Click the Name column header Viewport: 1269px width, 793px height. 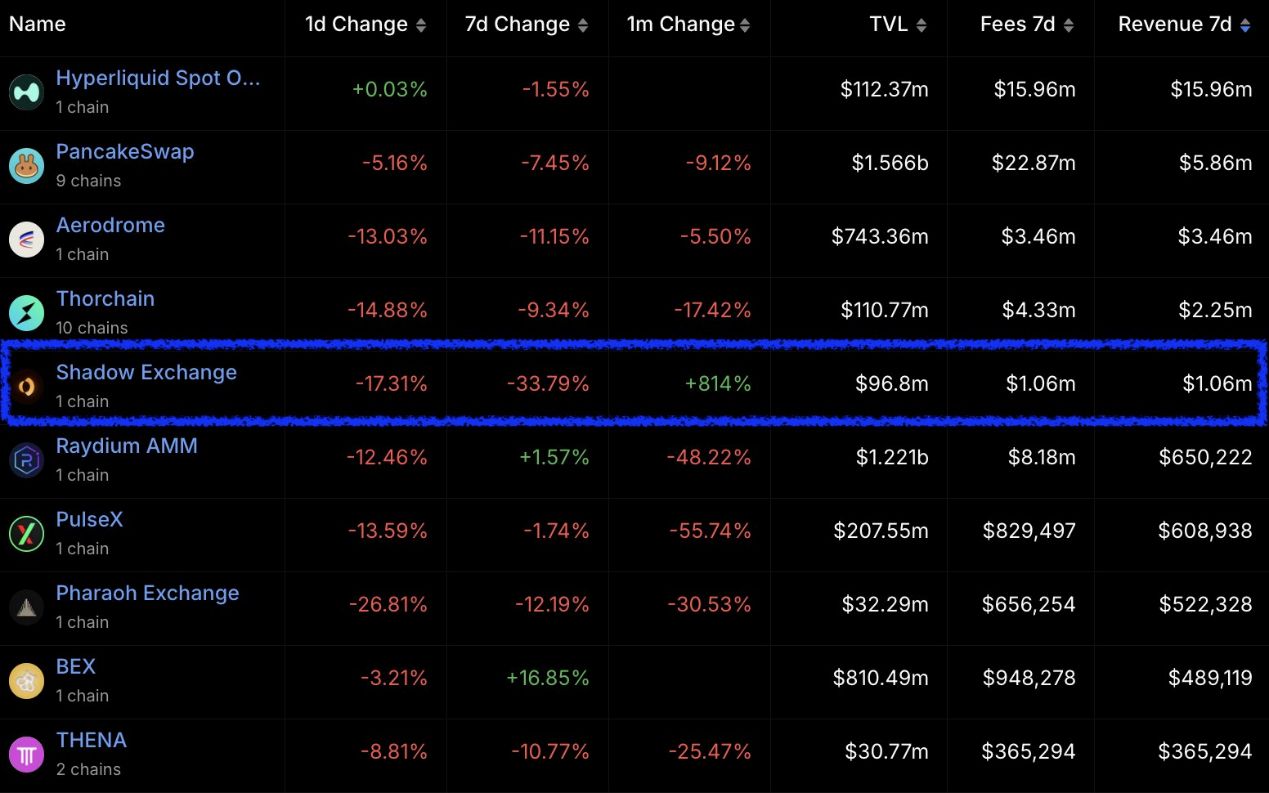click(37, 24)
